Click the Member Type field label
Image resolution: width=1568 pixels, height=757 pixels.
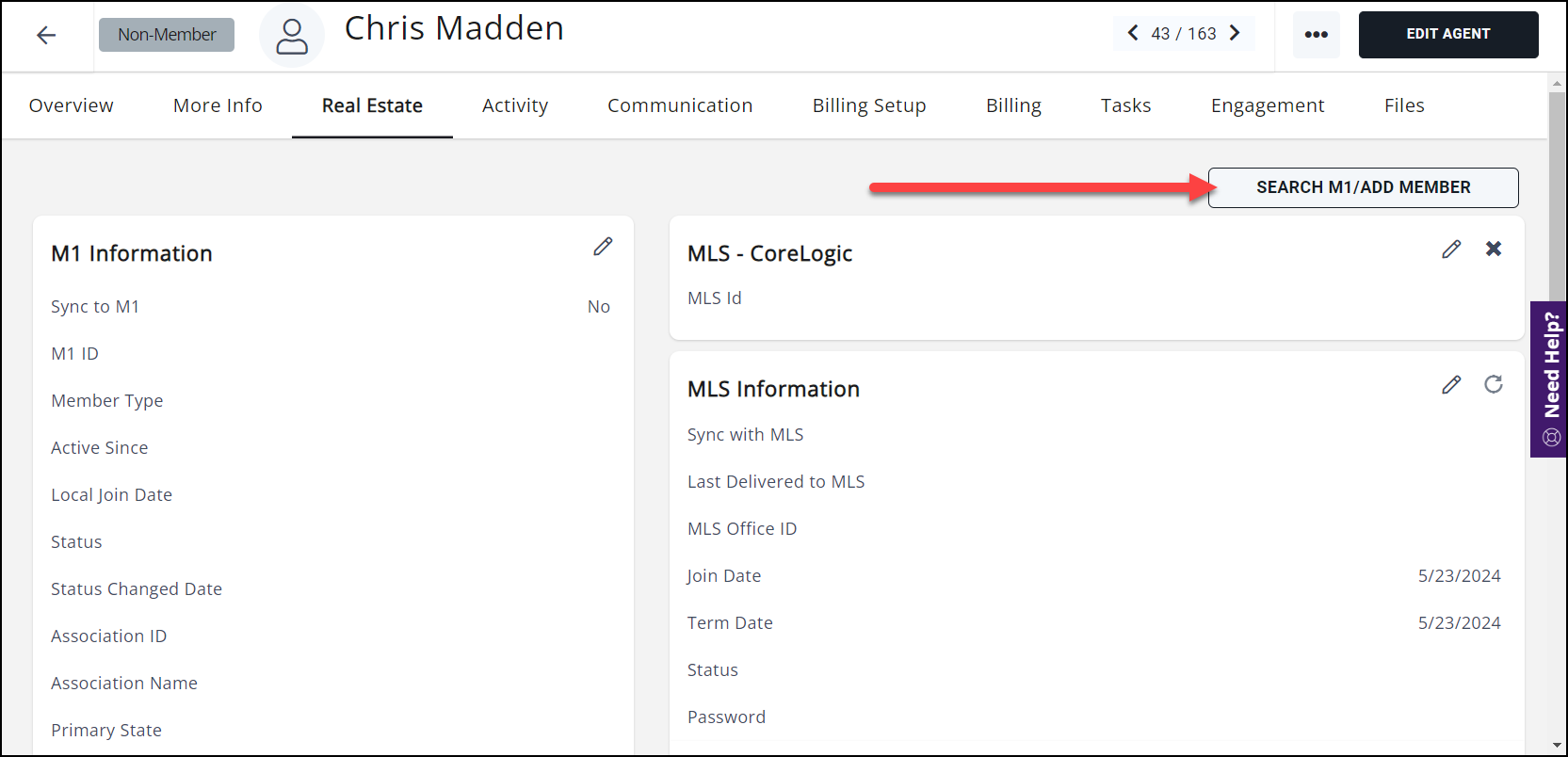[107, 401]
